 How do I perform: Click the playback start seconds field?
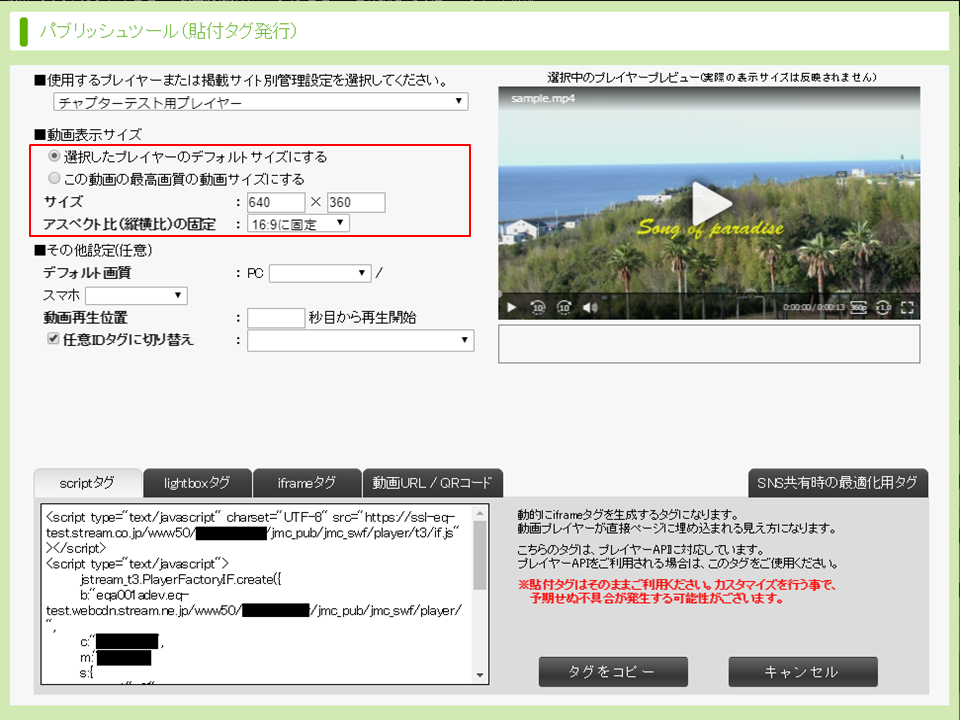(x=276, y=318)
